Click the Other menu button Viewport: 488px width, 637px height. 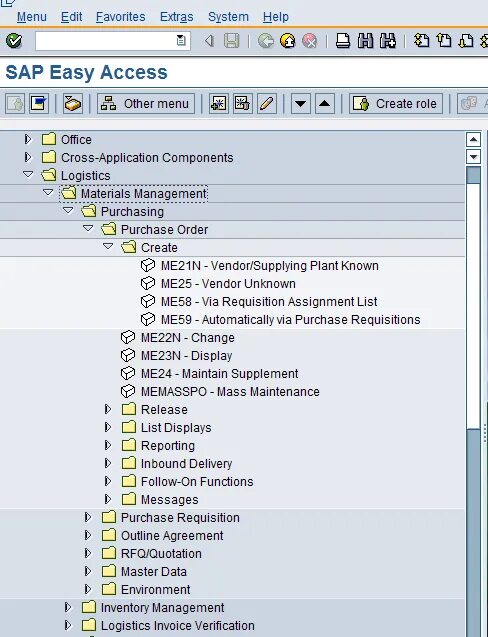pyautogui.click(x=145, y=104)
